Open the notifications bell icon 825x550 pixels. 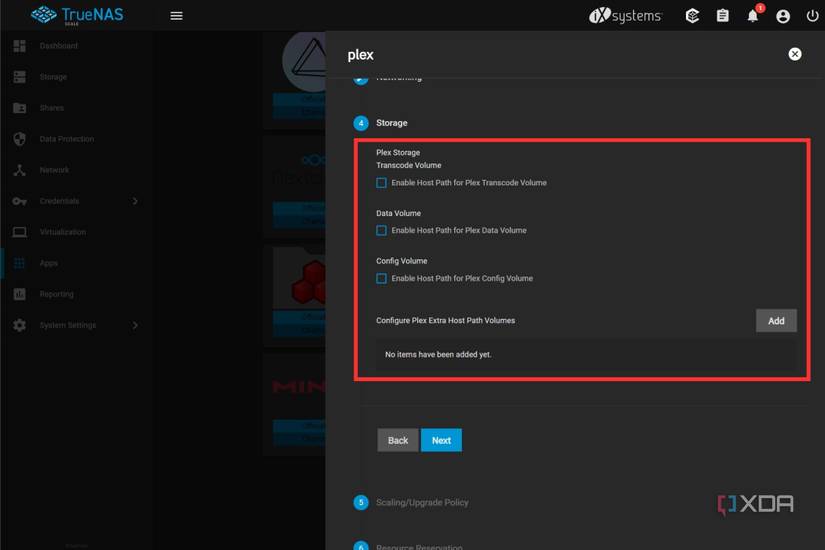pos(752,16)
